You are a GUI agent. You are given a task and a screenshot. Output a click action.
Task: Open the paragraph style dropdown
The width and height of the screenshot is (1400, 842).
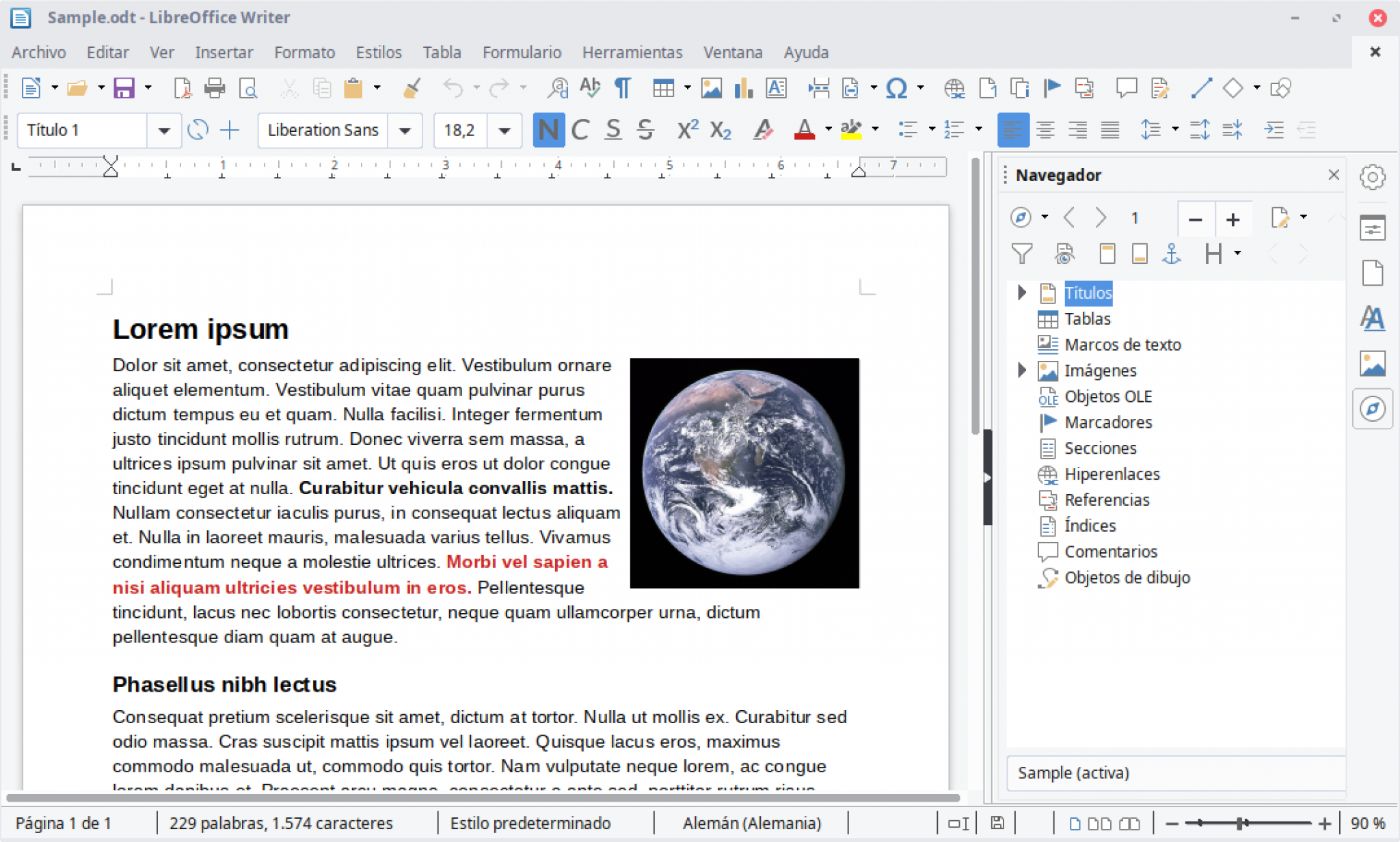163,130
